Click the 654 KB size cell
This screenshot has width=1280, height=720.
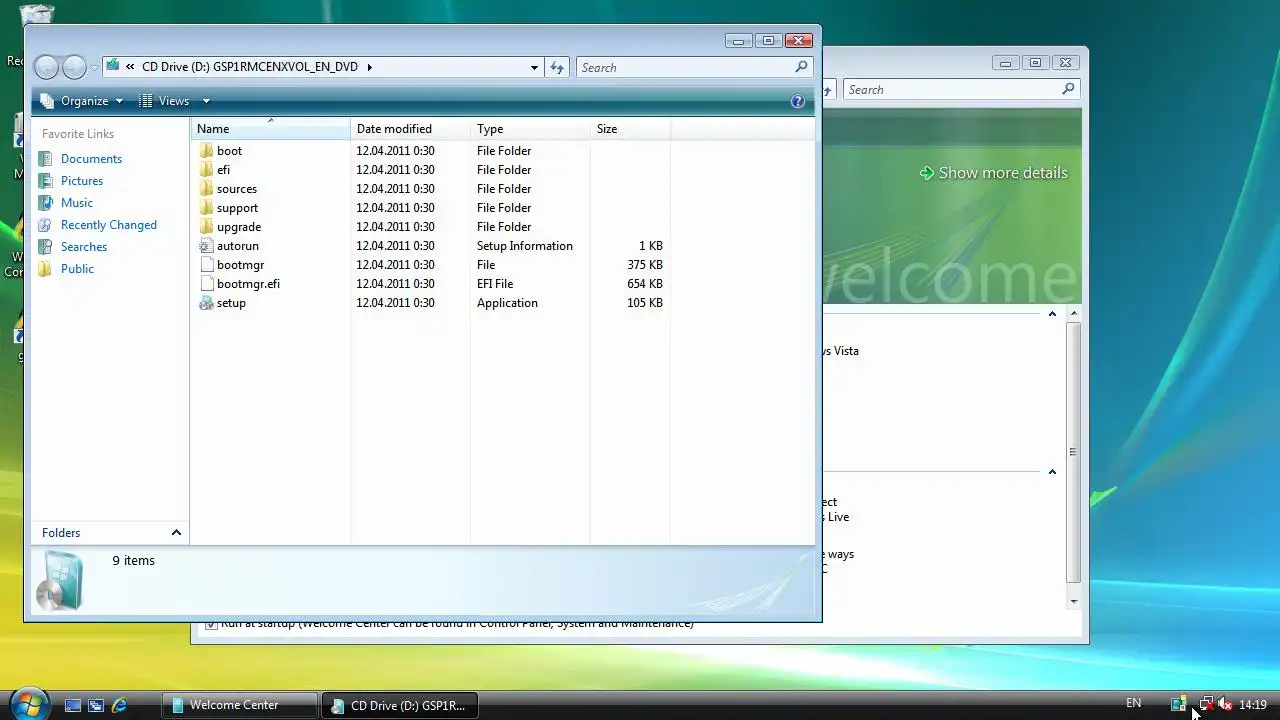(645, 284)
